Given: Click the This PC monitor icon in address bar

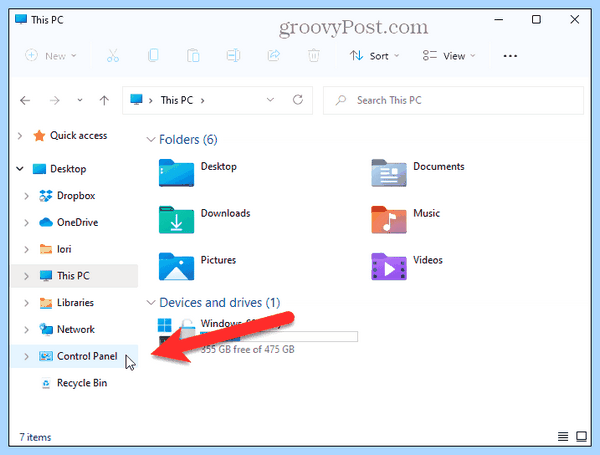Looking at the screenshot, I should [136, 100].
